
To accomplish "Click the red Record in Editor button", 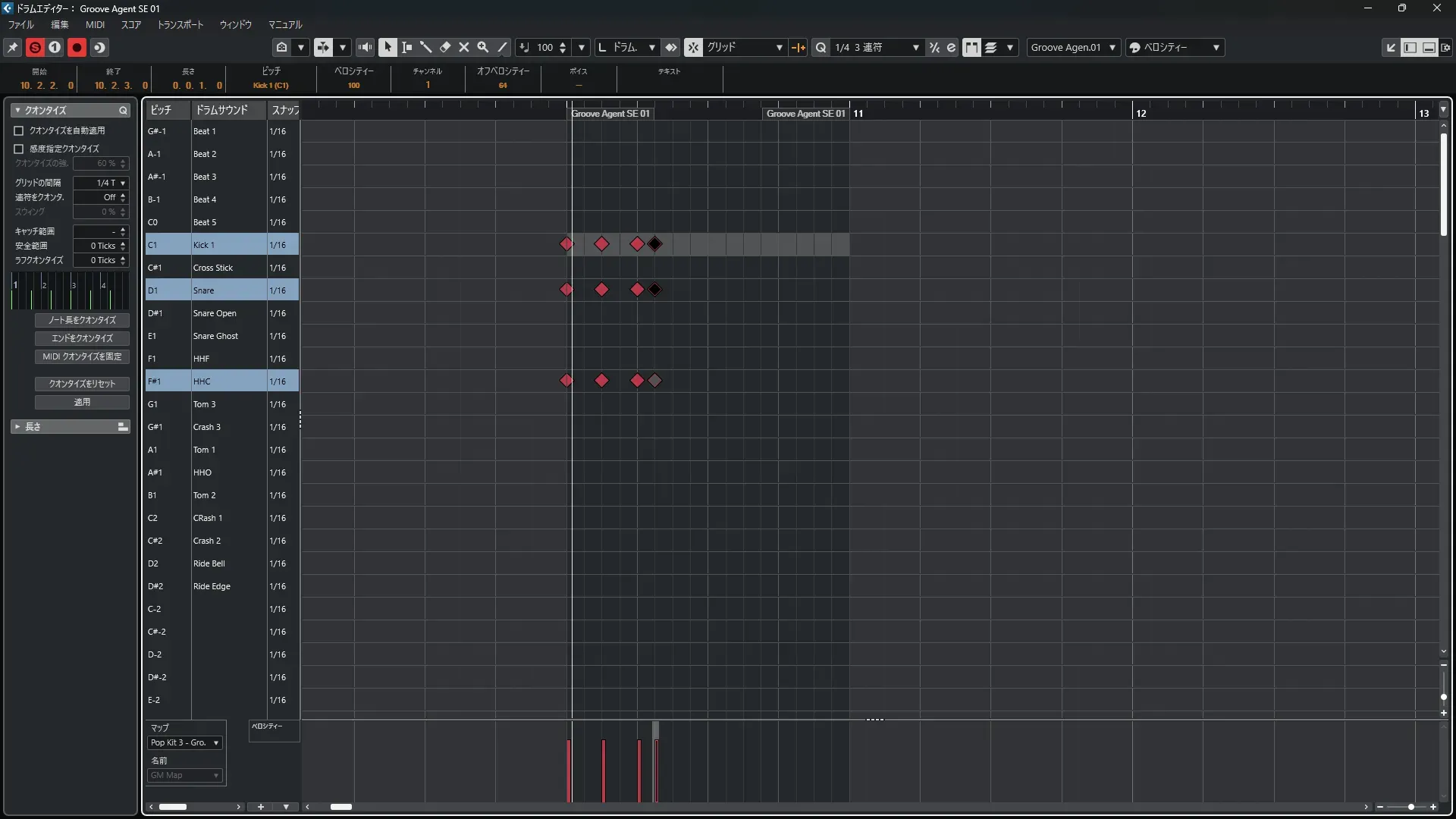I will tap(77, 47).
